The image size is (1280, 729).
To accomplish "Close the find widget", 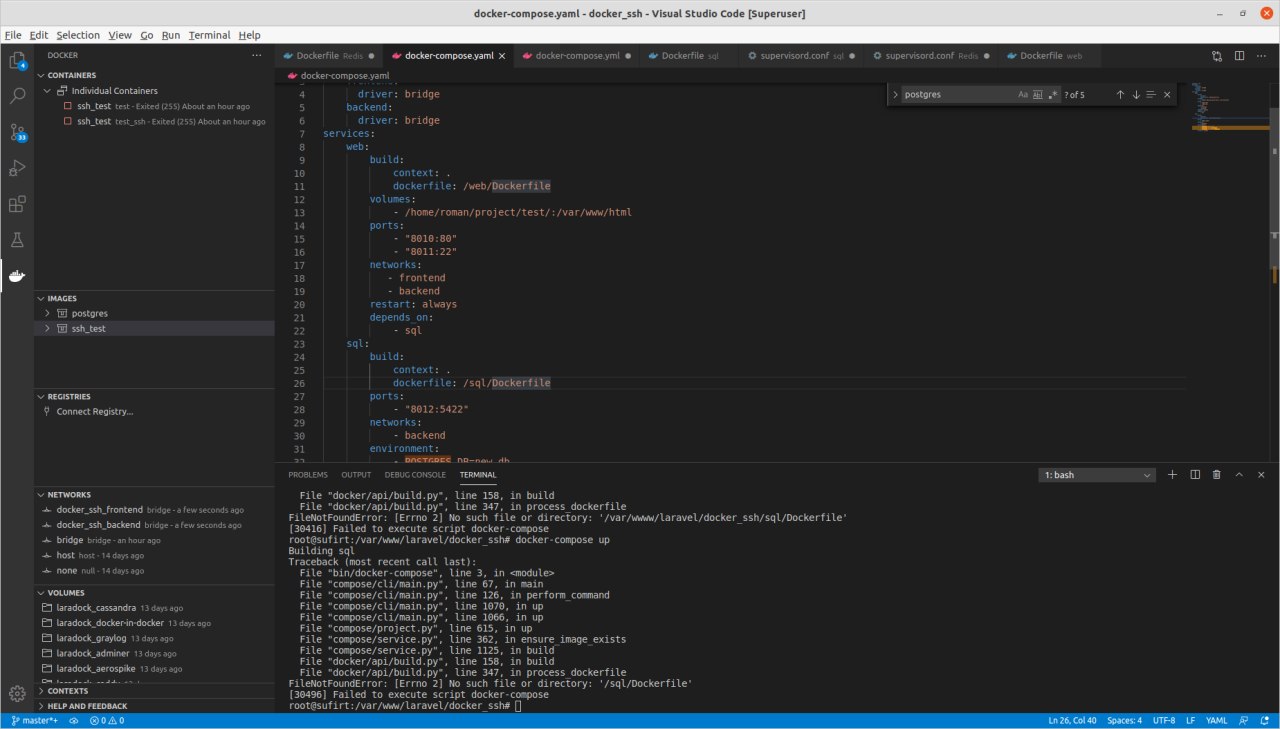I will pos(1167,95).
